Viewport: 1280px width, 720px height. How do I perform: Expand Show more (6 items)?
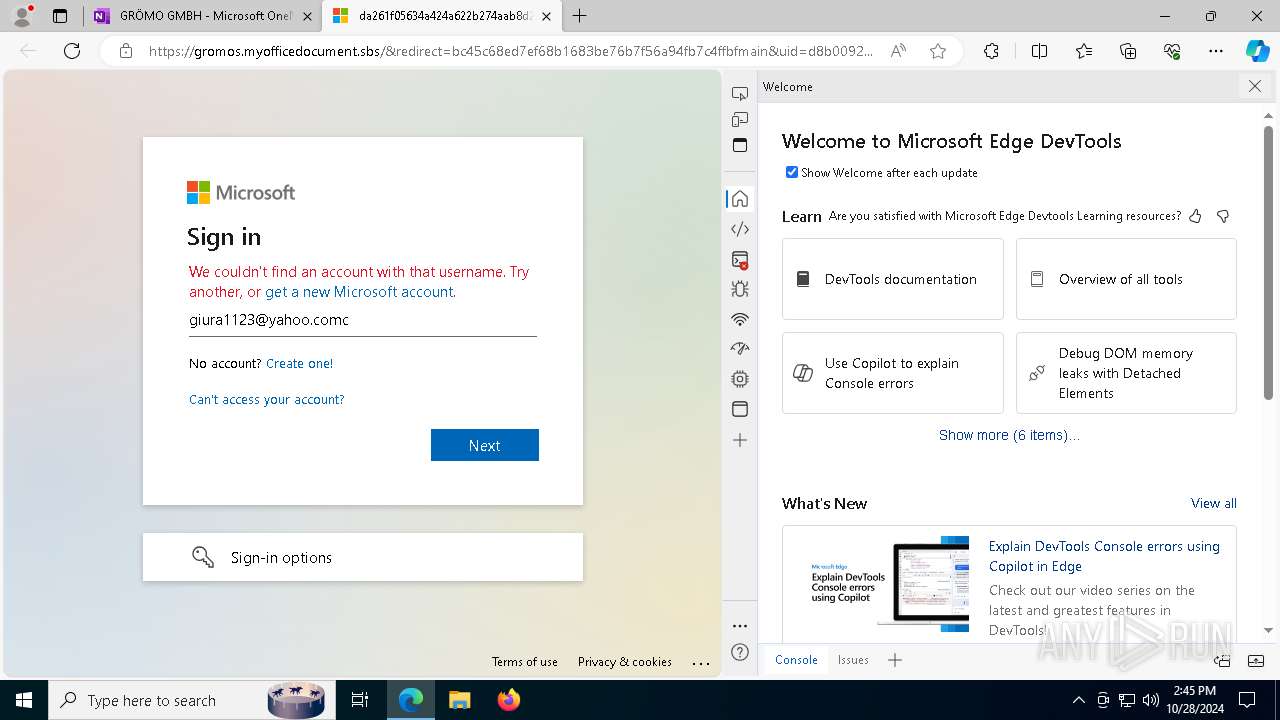pyautogui.click(x=1009, y=435)
